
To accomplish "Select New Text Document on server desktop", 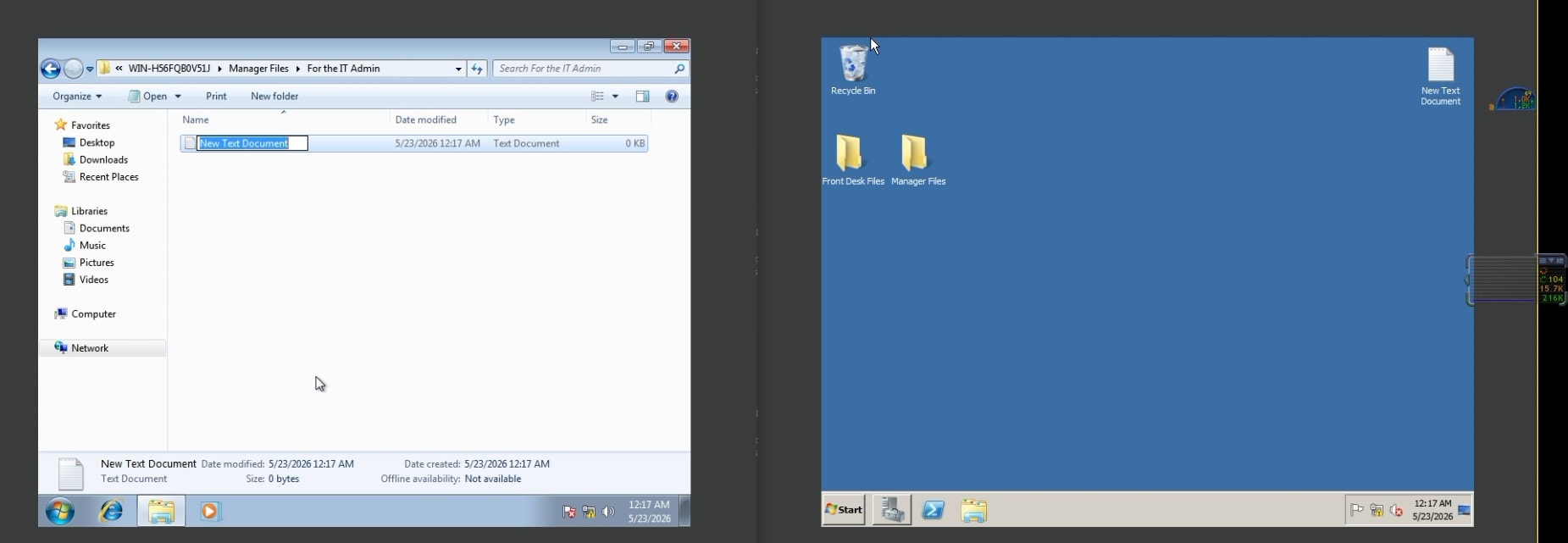I will coord(1440,76).
